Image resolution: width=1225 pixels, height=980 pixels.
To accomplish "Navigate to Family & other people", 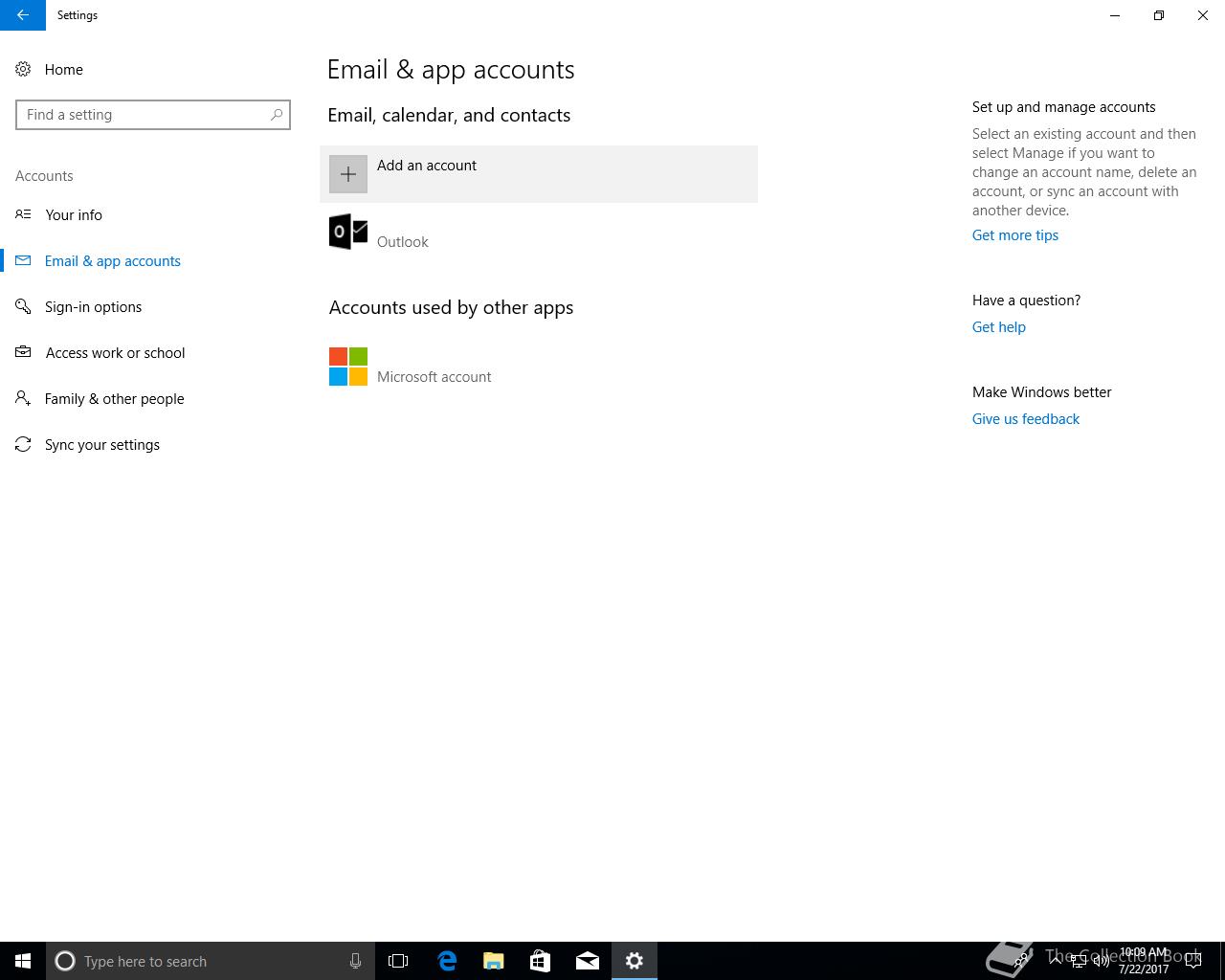I will [114, 399].
